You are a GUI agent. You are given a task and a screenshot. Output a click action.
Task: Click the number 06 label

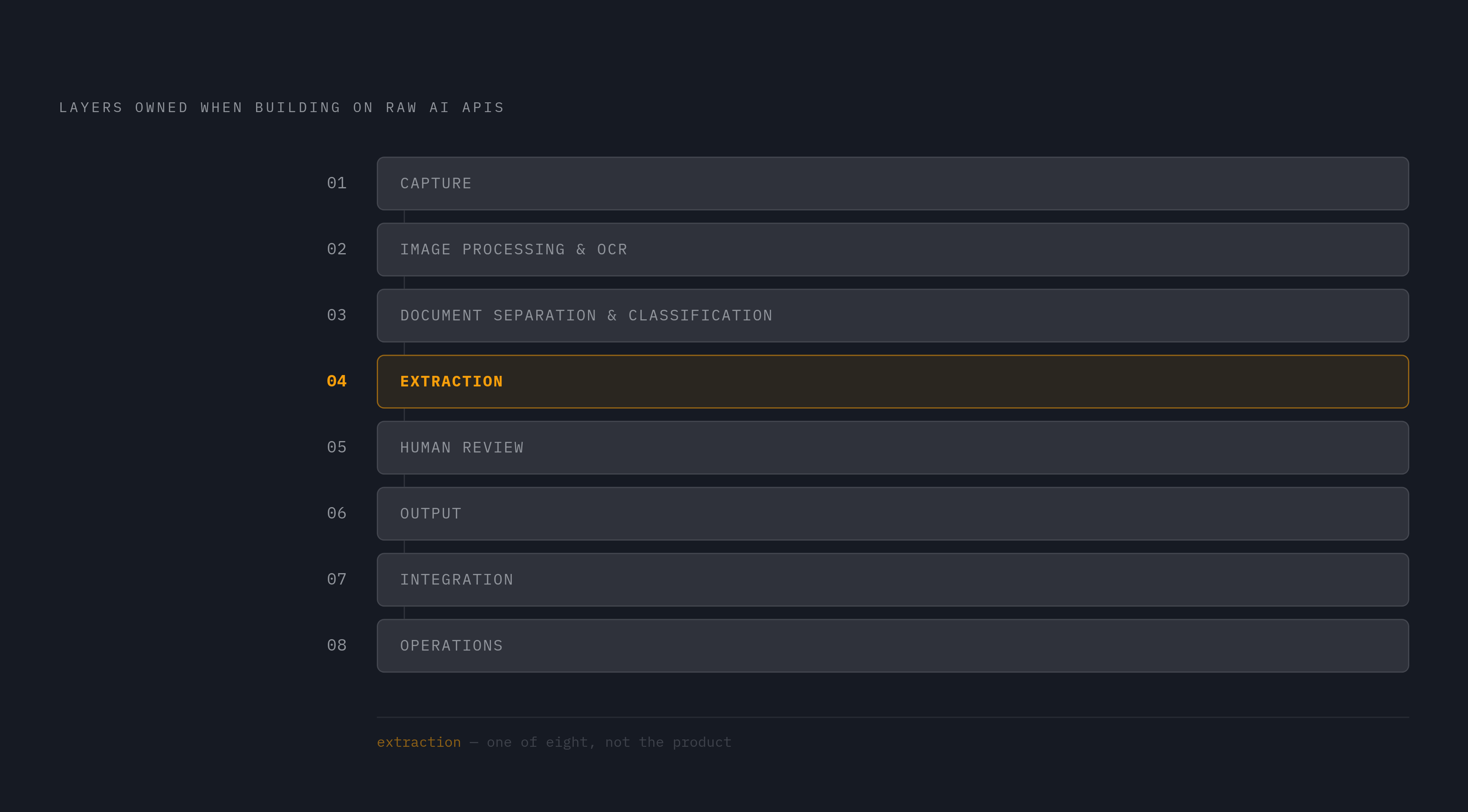point(337,514)
